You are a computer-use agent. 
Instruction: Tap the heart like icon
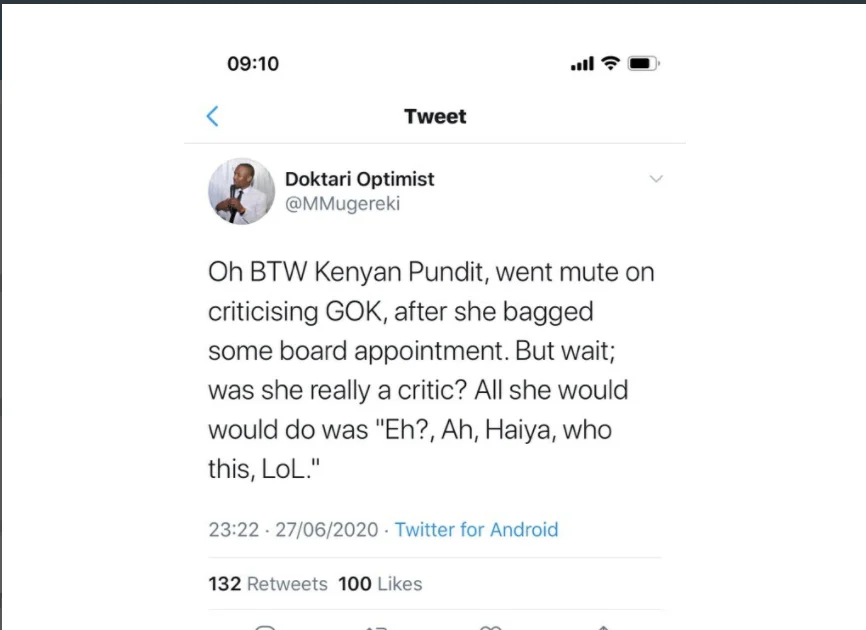(x=490, y=627)
